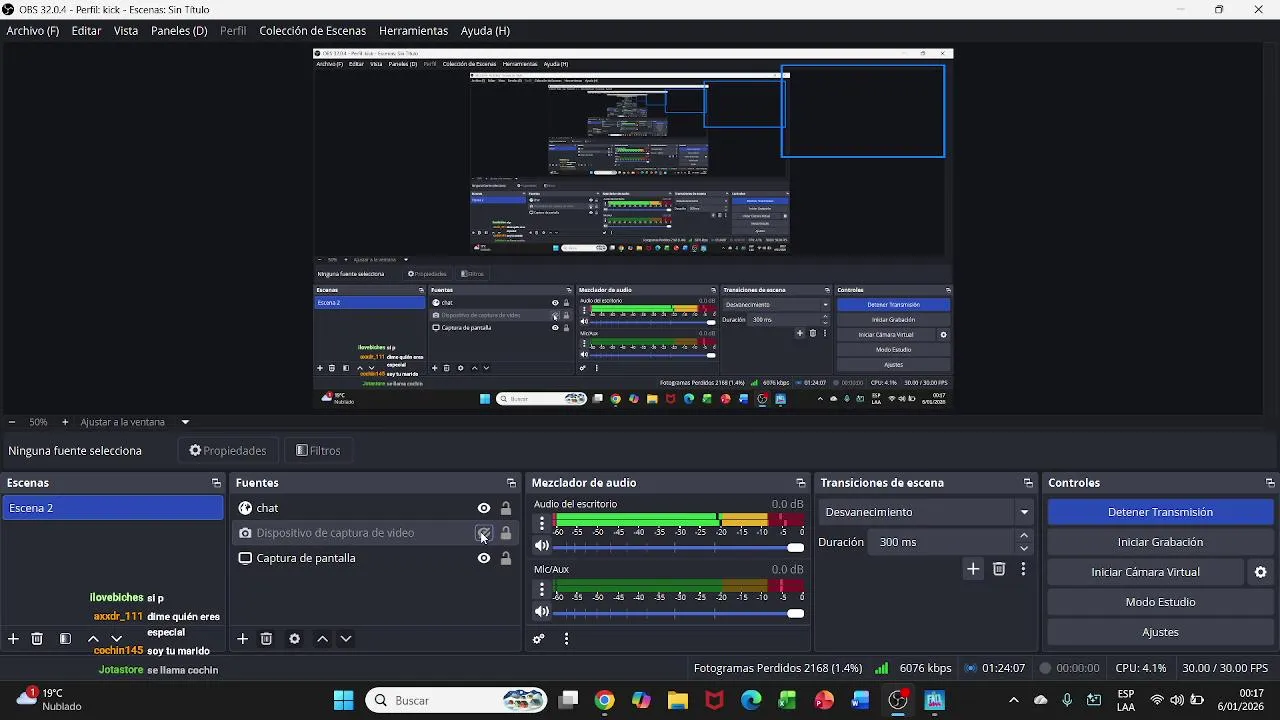Unlock the chat source
The width and height of the screenshot is (1280, 720).
pos(506,508)
